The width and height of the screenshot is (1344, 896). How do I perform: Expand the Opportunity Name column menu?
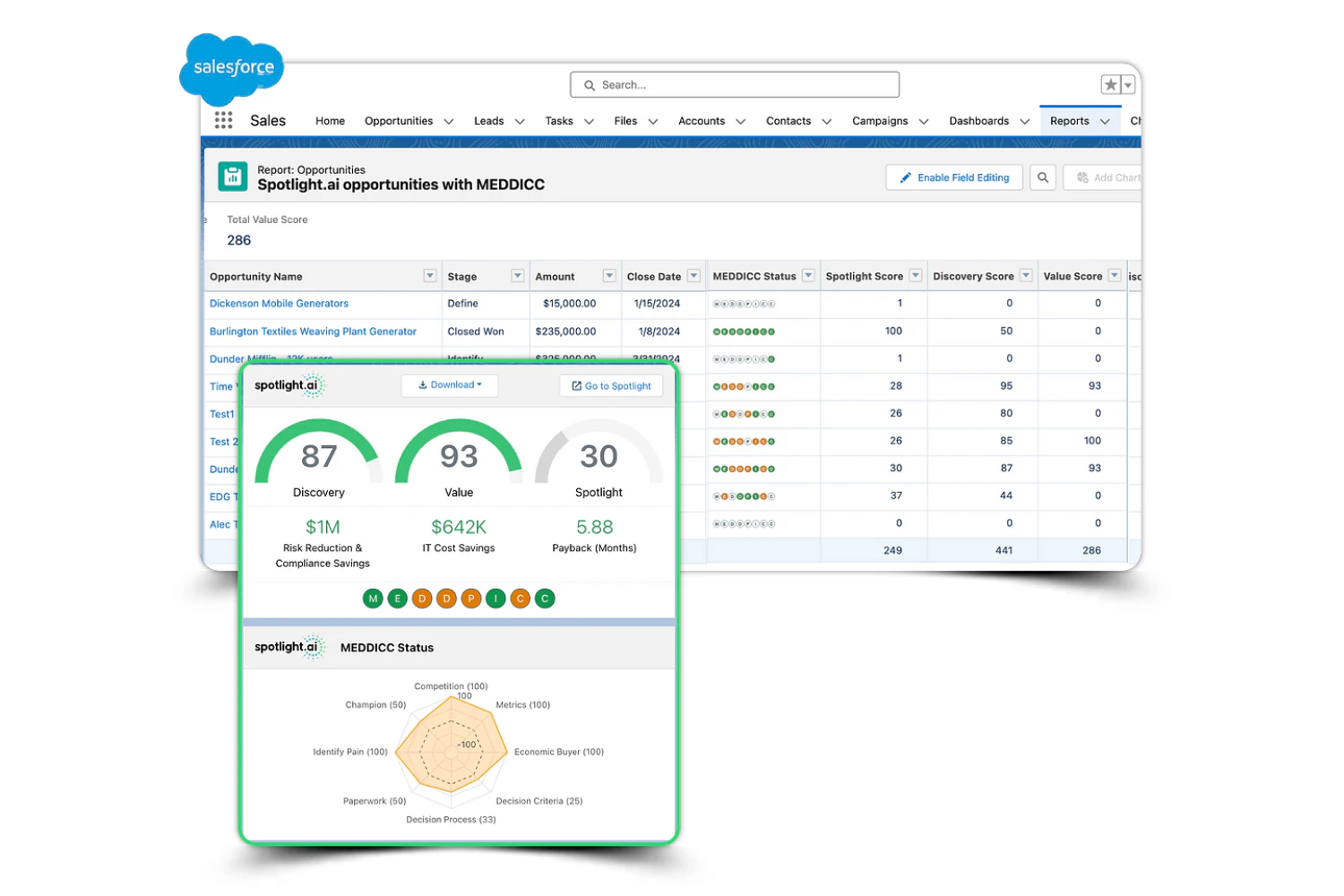[430, 276]
